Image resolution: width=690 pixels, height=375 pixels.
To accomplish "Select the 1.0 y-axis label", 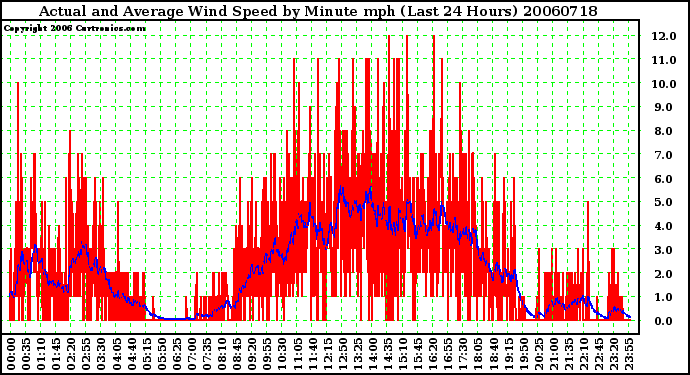I will click(x=664, y=298).
